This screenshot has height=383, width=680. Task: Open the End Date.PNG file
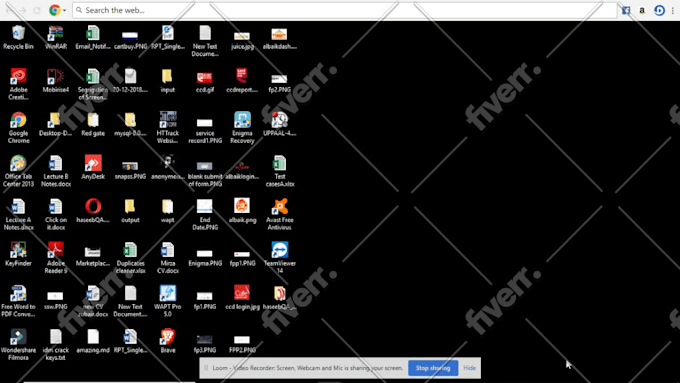click(205, 214)
